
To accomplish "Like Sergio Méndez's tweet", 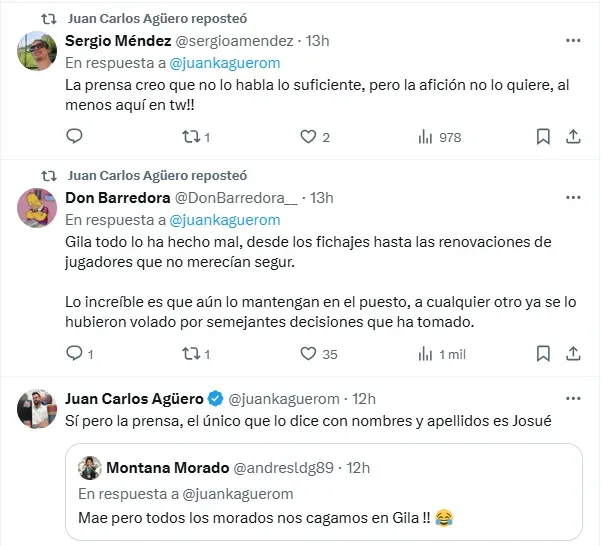I will 308,137.
